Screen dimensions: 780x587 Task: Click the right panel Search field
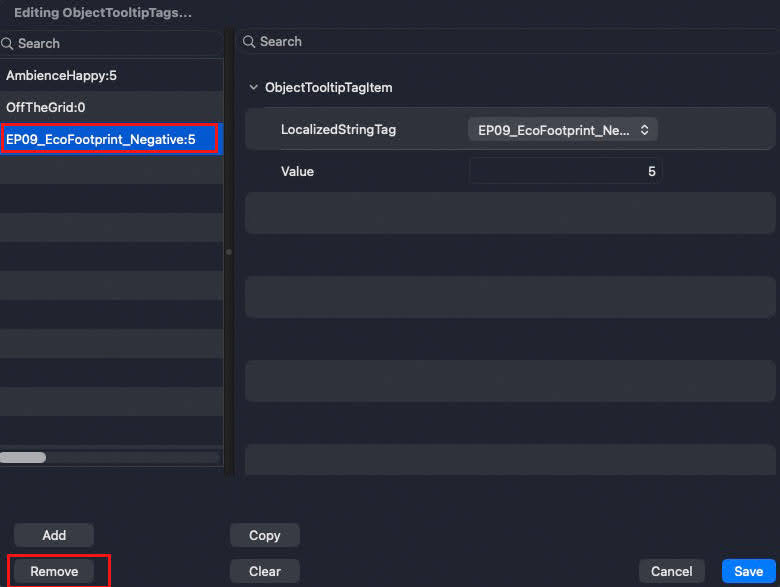click(x=507, y=41)
